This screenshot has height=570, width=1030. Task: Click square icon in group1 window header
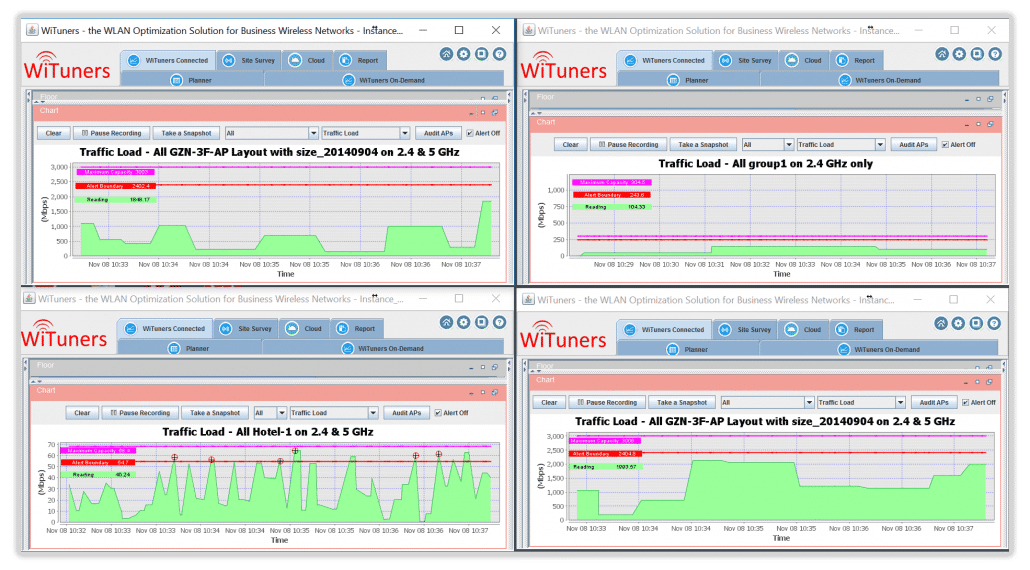(x=977, y=54)
